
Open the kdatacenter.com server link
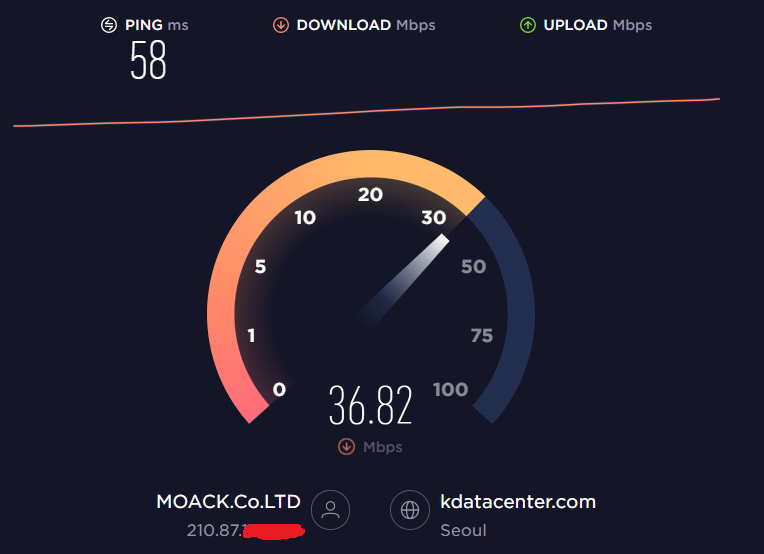(x=518, y=502)
